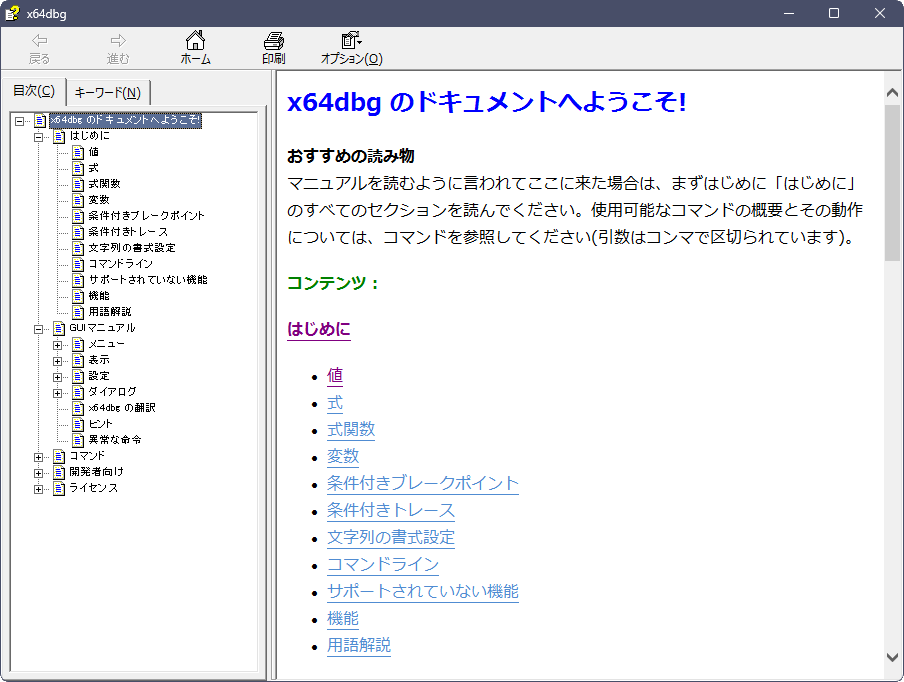Viewport: 904px width, 682px height.
Task: Switch to the 目次(C) contents tab
Action: coord(34,91)
